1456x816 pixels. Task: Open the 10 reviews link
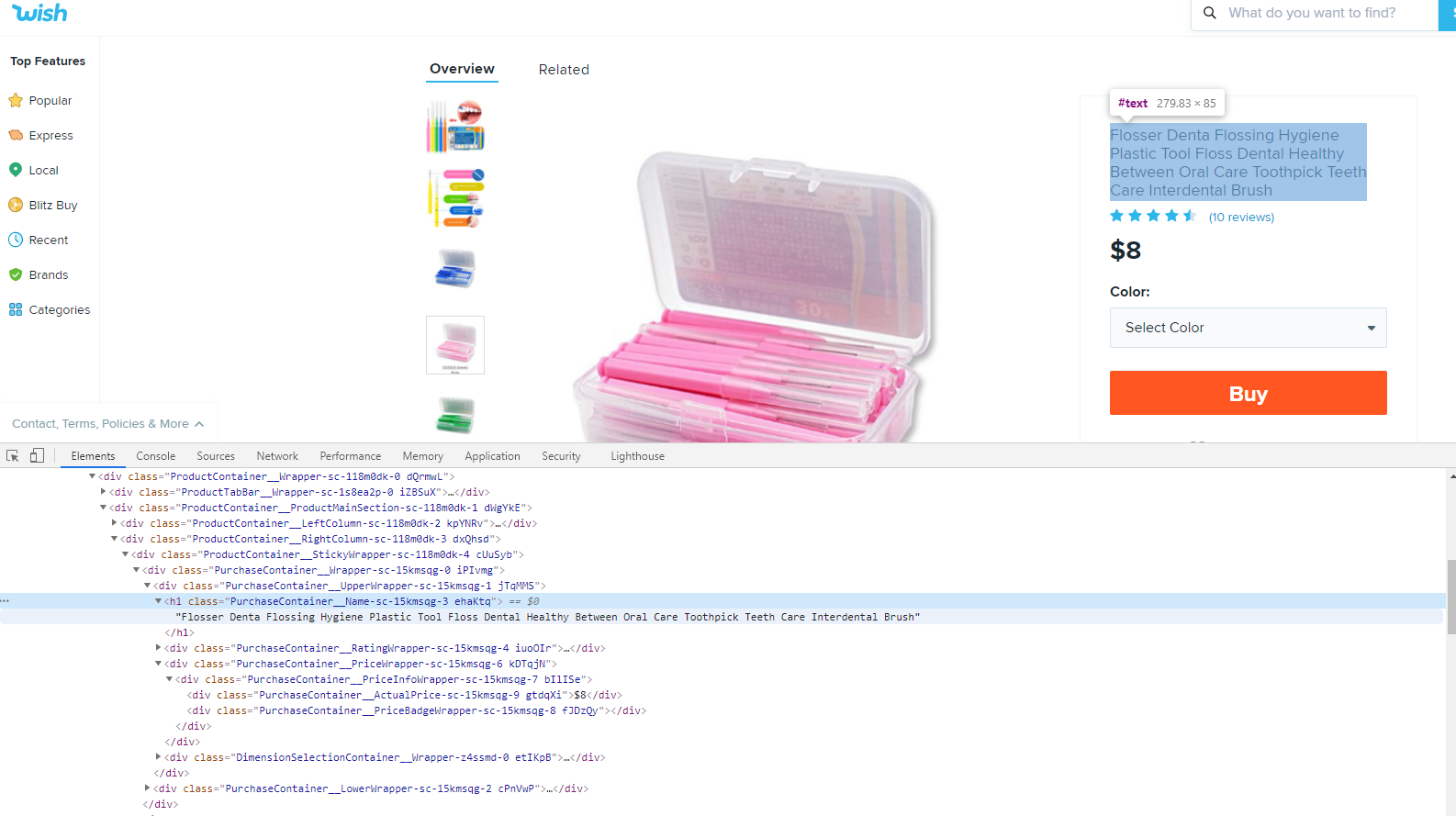coord(1241,218)
